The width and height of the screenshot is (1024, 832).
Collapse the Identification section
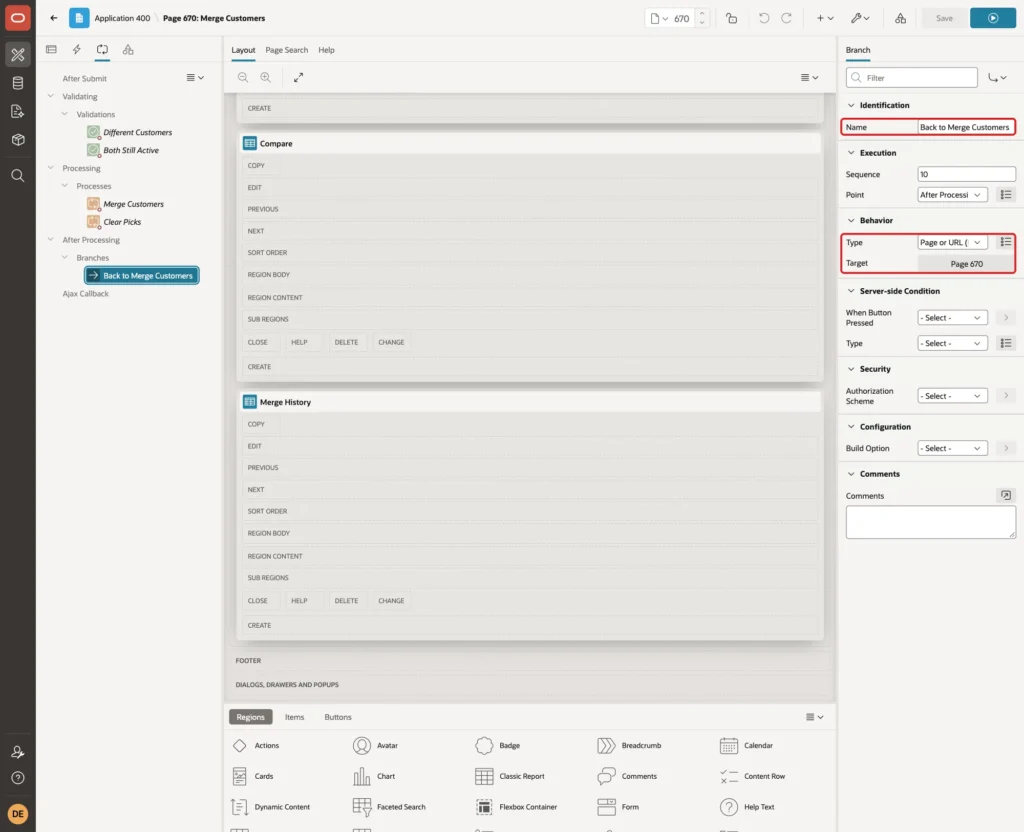[x=850, y=105]
